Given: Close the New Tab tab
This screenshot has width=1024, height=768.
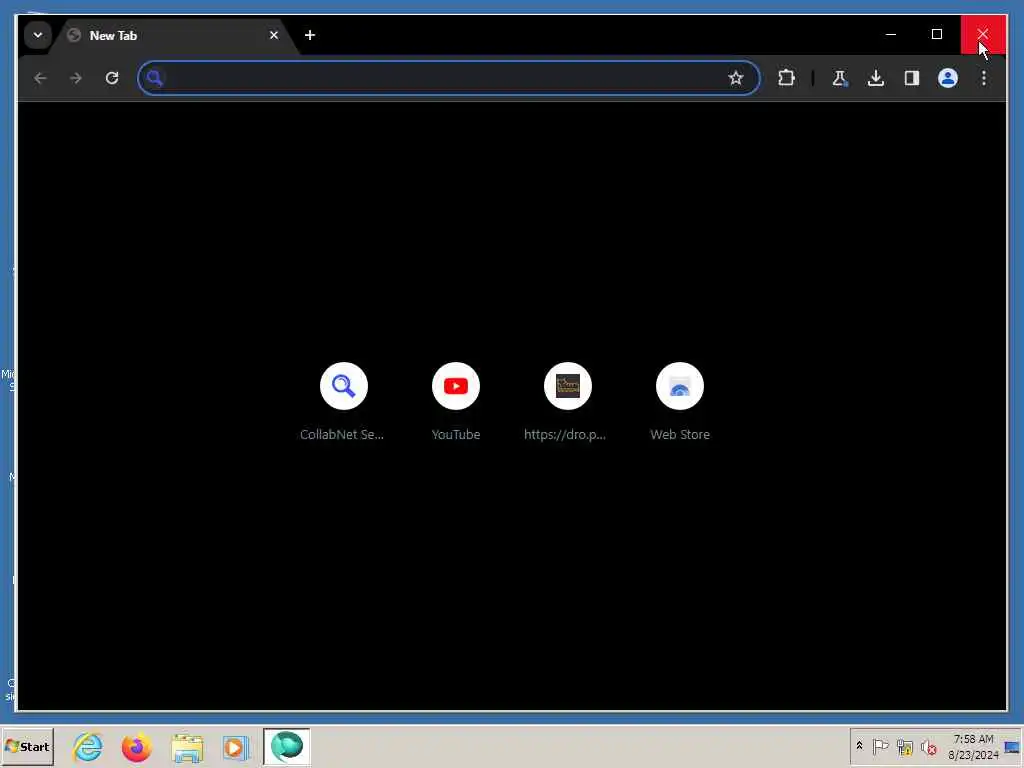Looking at the screenshot, I should point(274,35).
